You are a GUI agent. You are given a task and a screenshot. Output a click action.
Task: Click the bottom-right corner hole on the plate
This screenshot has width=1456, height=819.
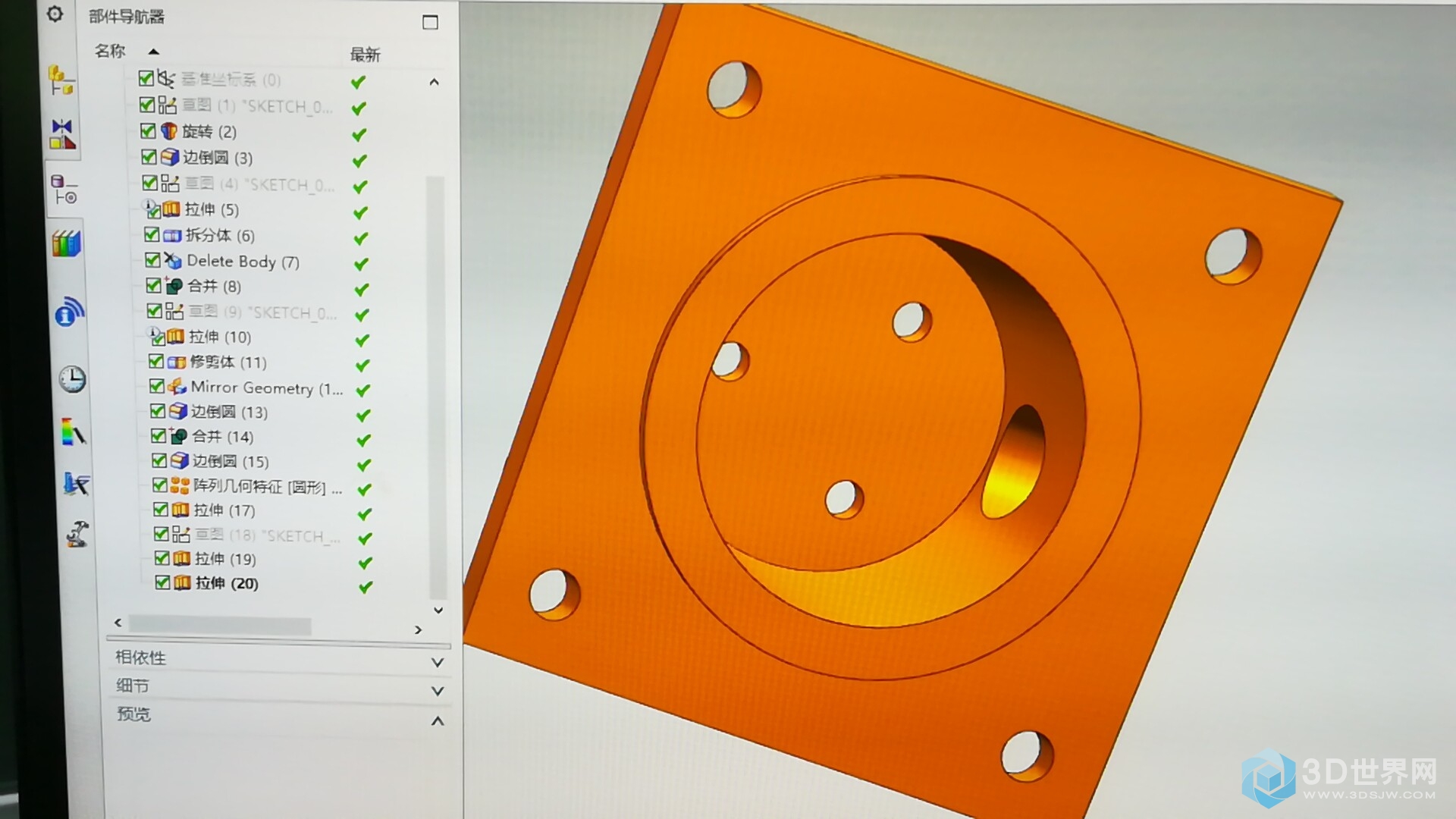coord(1028,755)
